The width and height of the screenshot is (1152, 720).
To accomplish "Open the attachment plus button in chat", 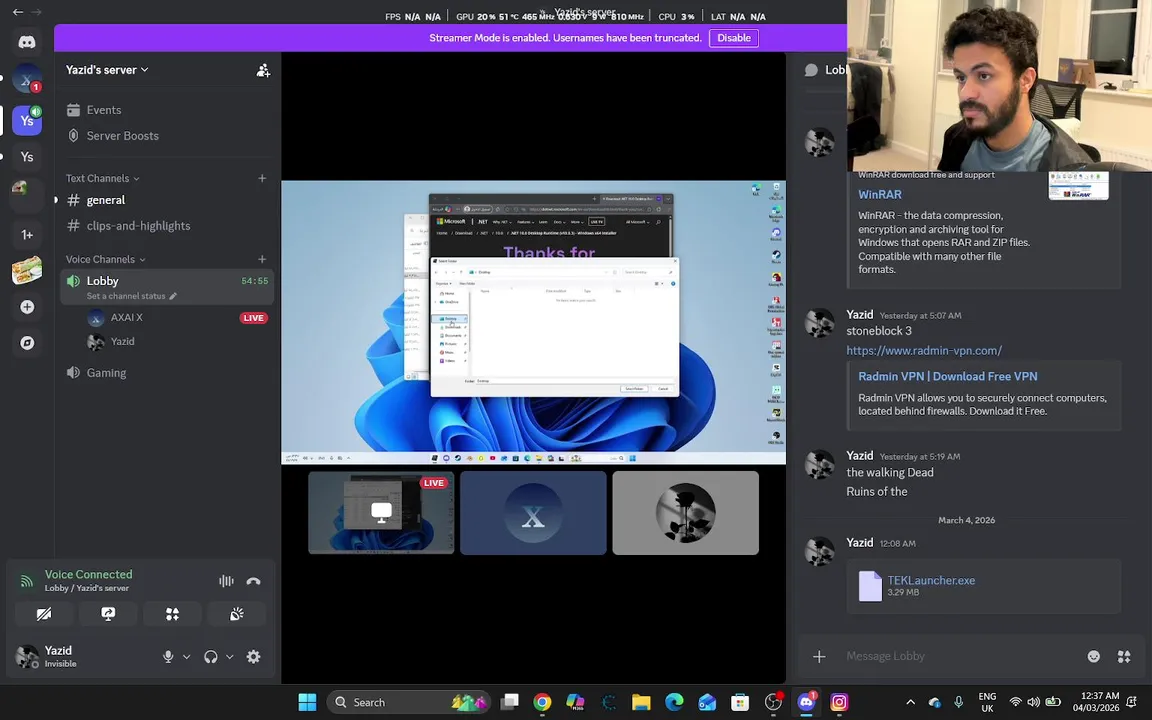I will [819, 656].
